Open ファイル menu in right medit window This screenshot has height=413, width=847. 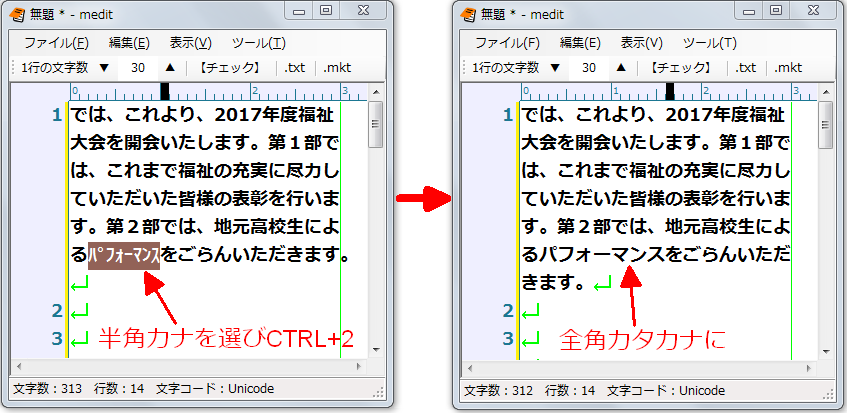(507, 43)
